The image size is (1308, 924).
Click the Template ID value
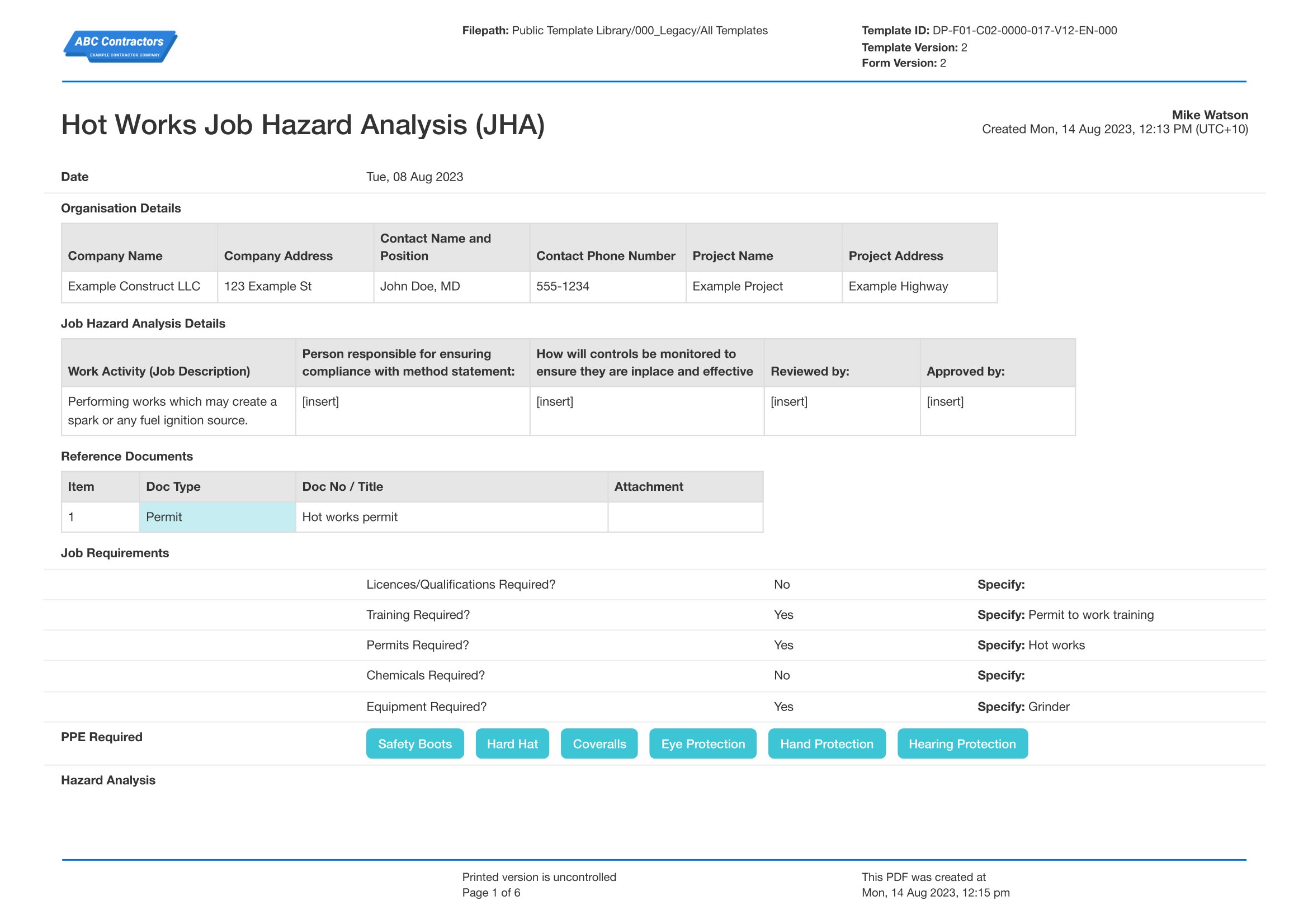tap(1024, 30)
